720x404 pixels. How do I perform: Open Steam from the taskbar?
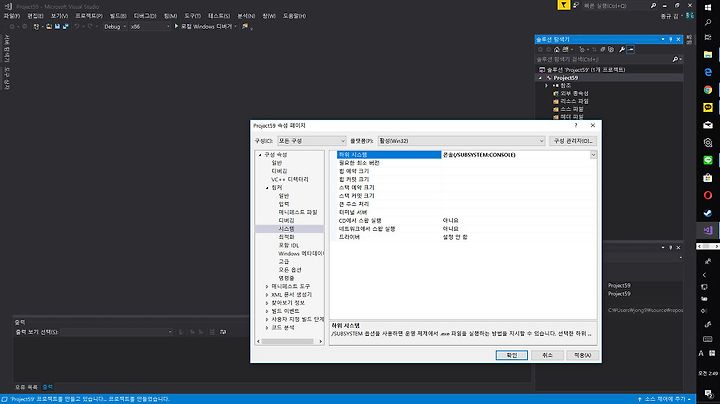click(708, 213)
